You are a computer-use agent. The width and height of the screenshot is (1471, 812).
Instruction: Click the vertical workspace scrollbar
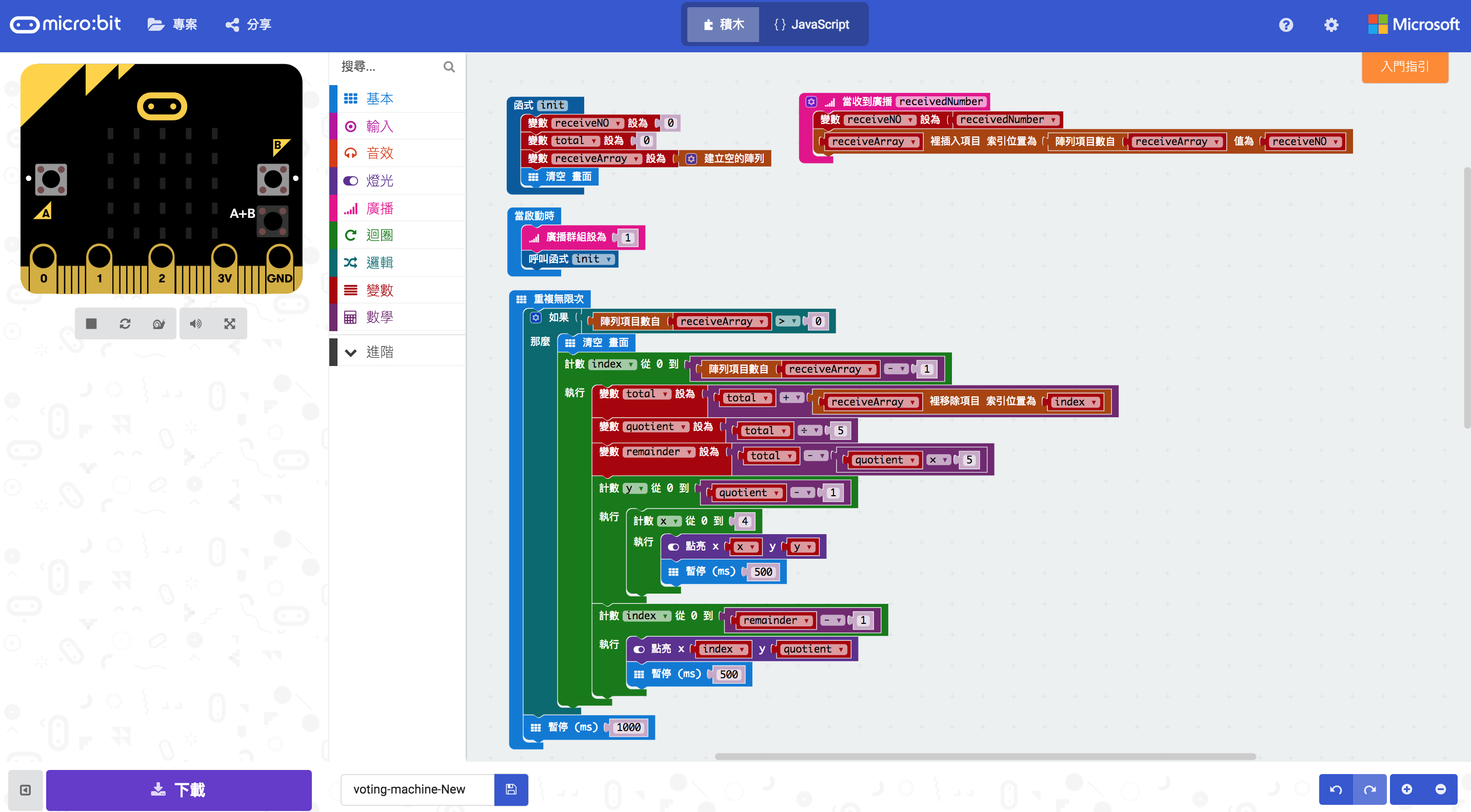(1467, 297)
